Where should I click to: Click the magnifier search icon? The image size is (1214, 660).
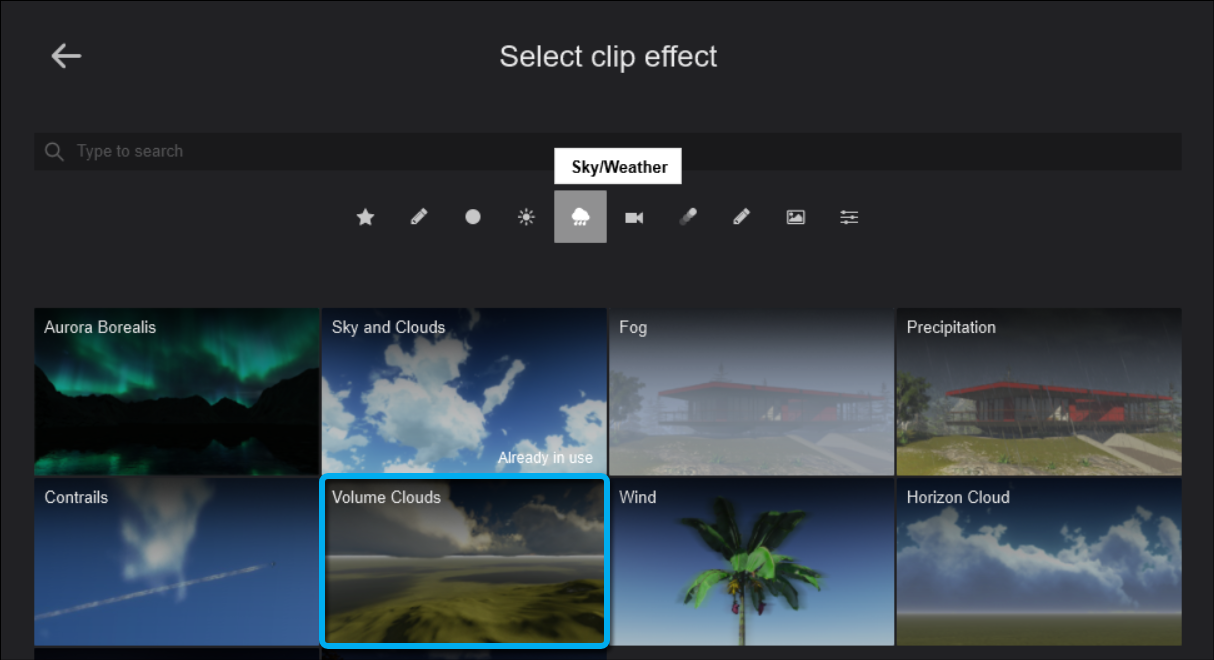pos(54,152)
